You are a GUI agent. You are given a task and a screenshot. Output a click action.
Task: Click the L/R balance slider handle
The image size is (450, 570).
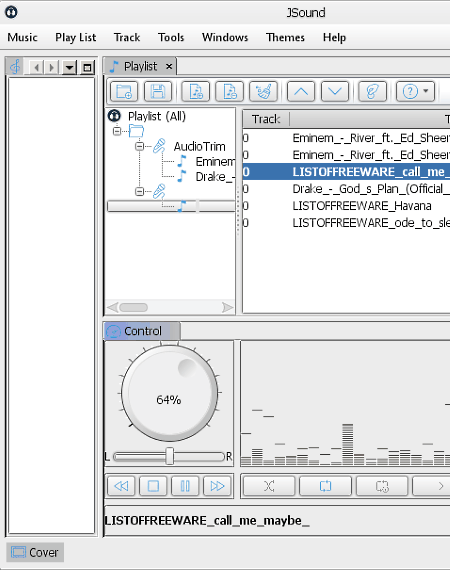point(169,456)
